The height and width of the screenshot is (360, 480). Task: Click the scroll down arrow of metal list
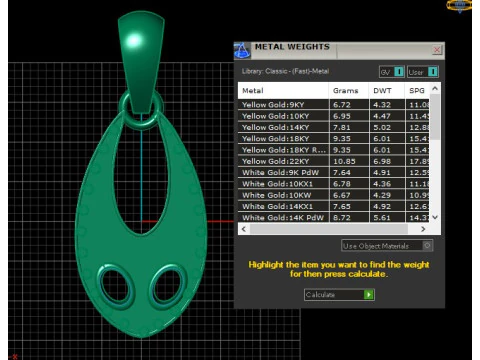point(435,217)
